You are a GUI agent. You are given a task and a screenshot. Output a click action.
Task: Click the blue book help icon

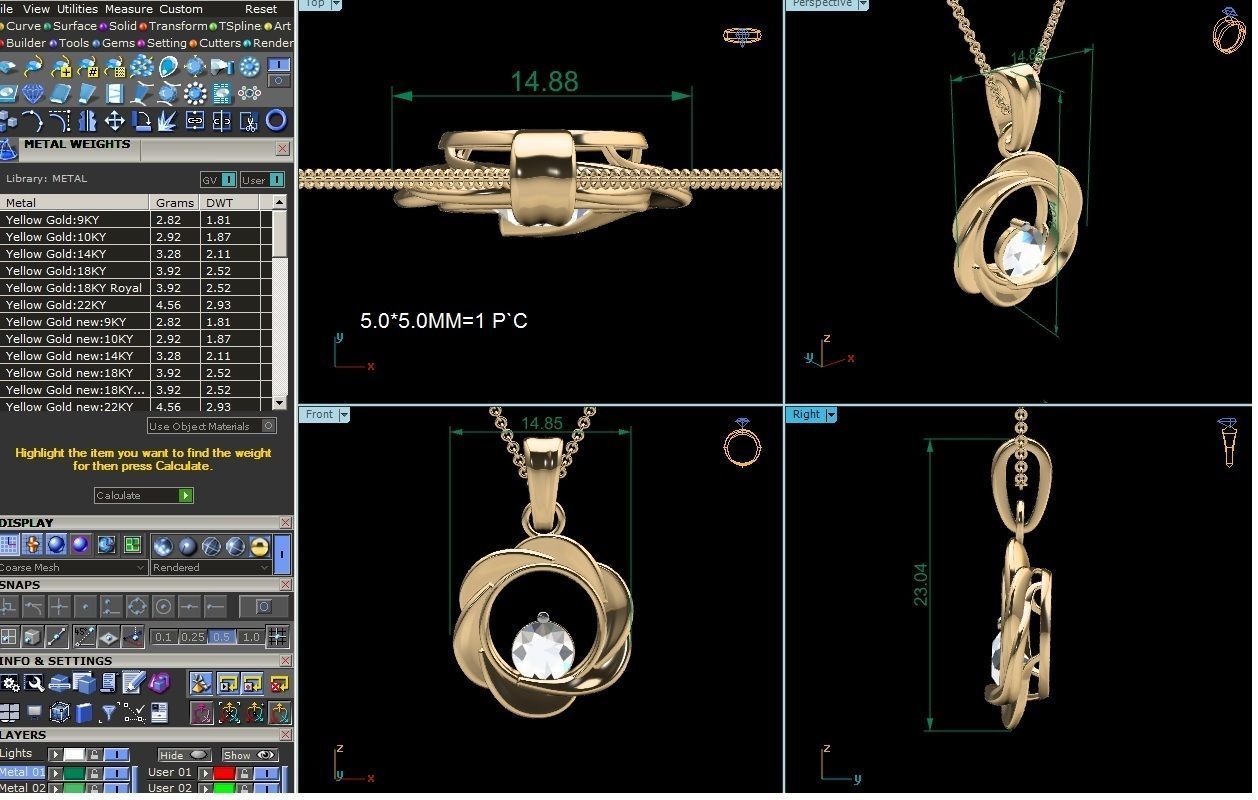83,713
